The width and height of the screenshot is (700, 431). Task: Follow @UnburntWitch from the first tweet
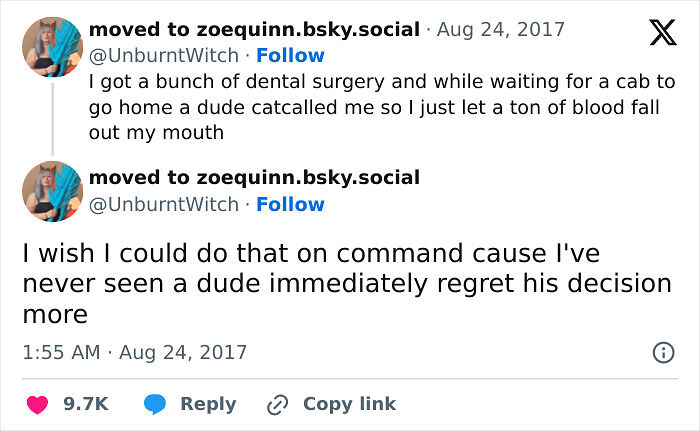click(x=290, y=55)
